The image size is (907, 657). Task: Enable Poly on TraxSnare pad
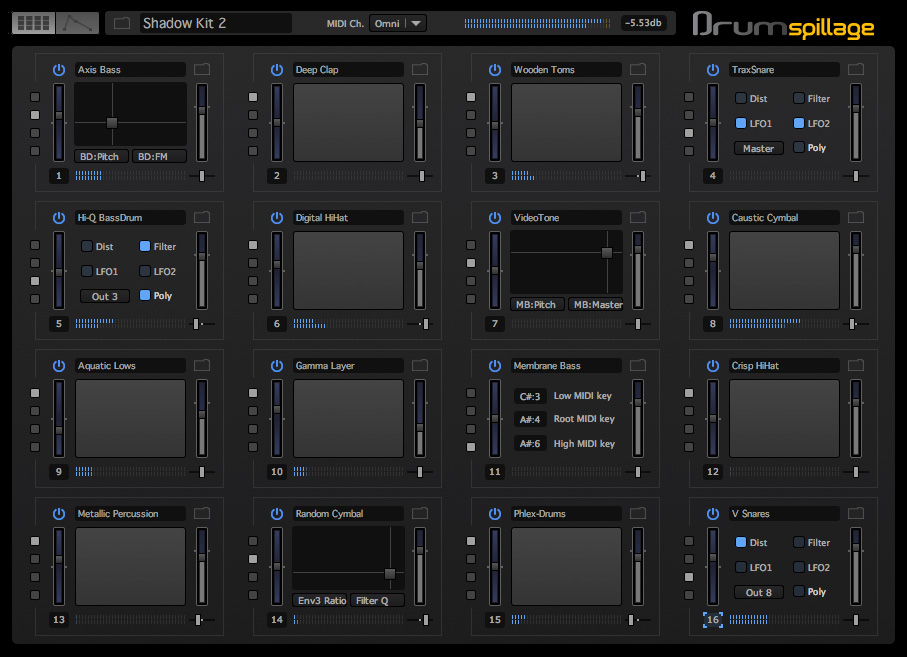[799, 147]
